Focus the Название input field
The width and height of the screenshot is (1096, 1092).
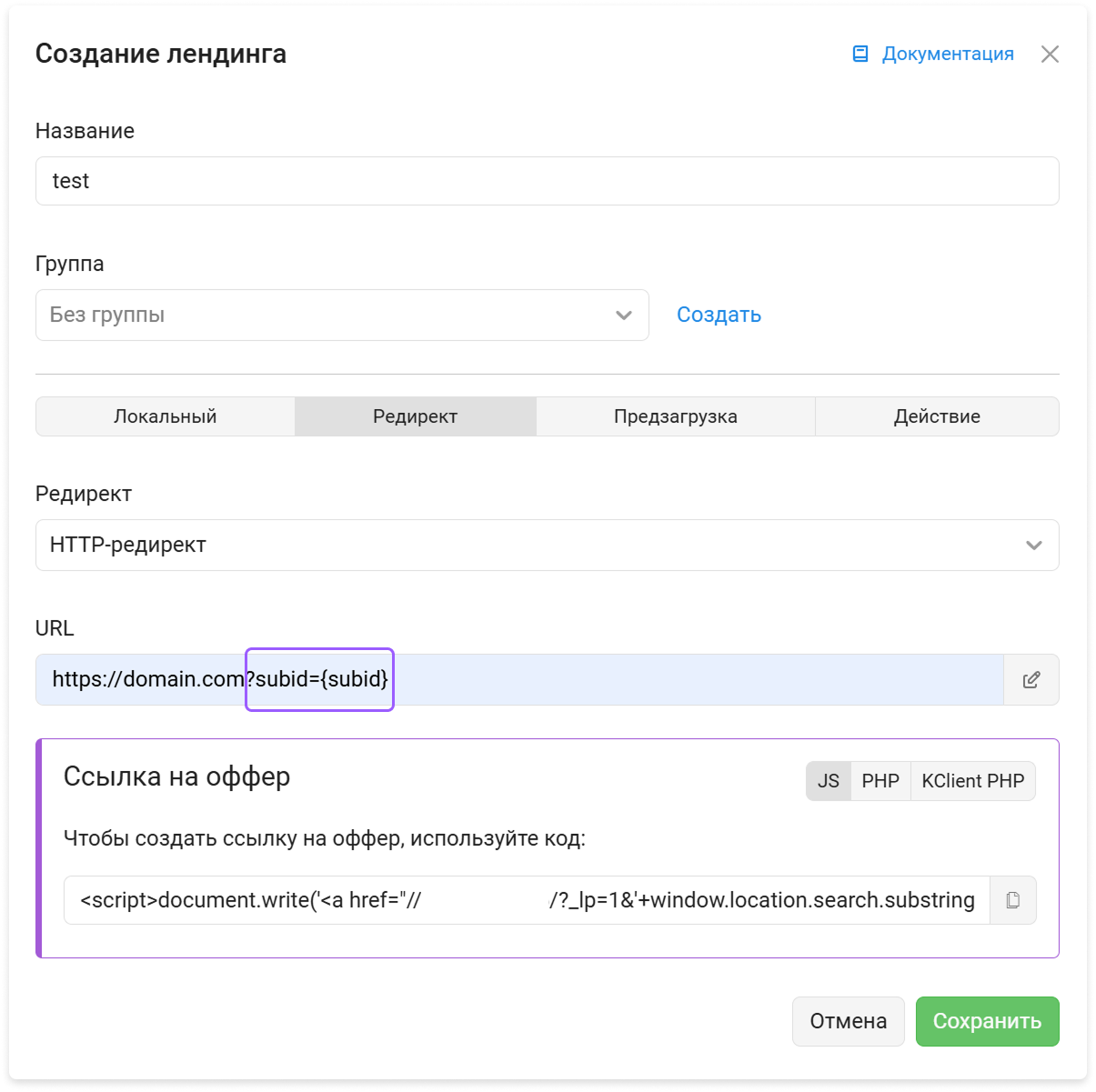tap(548, 181)
